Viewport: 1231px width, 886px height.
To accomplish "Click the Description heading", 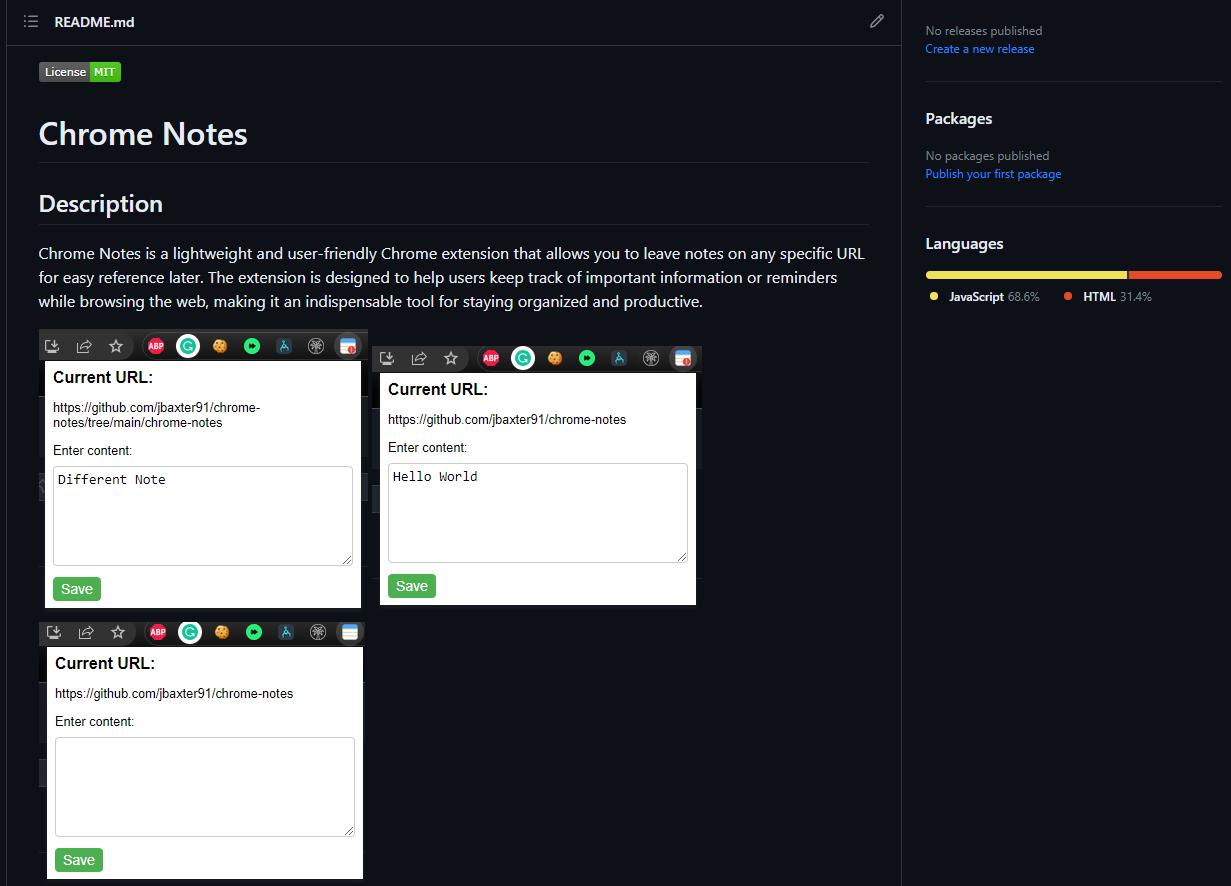I will (x=100, y=204).
